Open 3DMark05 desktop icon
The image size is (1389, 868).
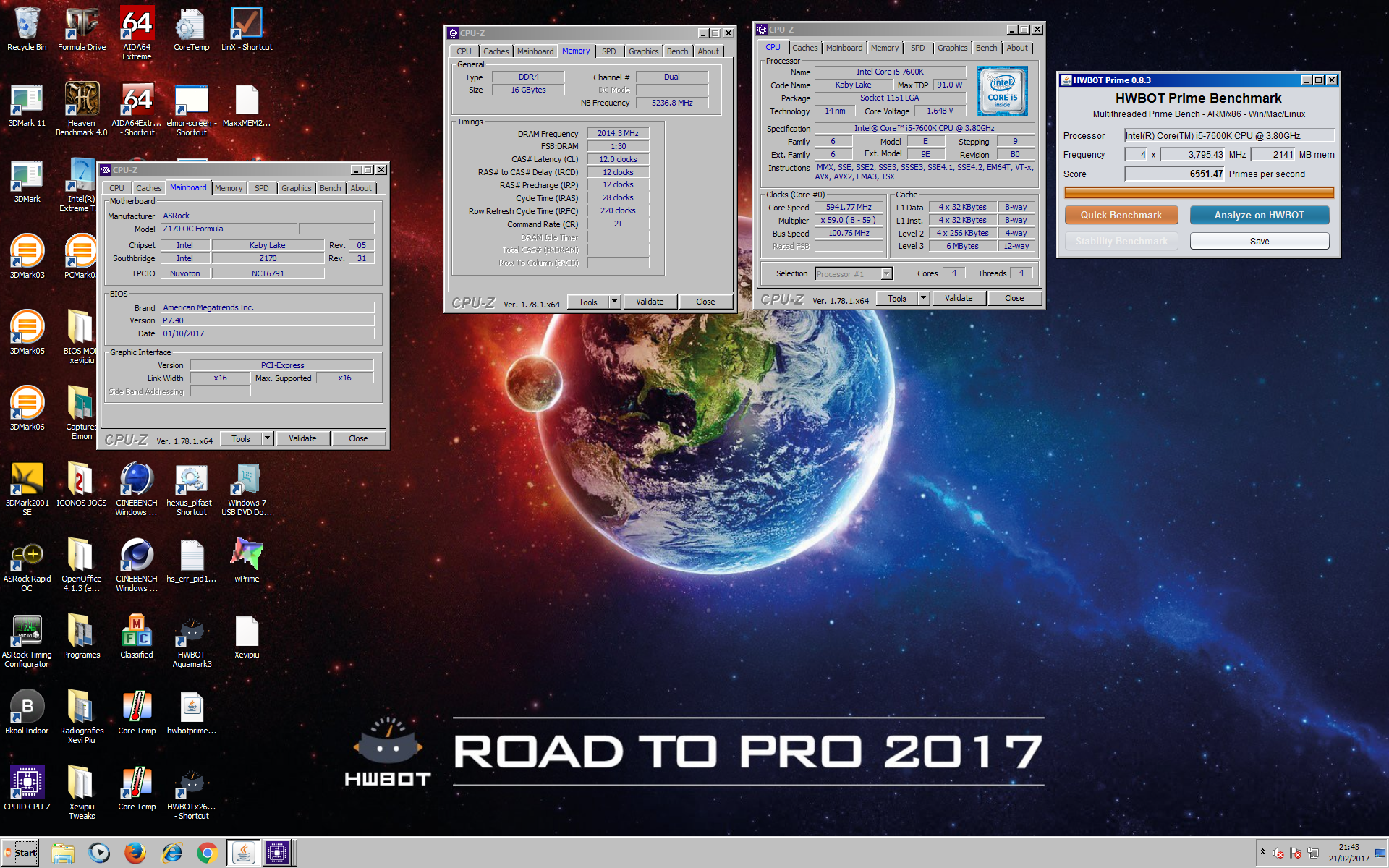point(27,333)
